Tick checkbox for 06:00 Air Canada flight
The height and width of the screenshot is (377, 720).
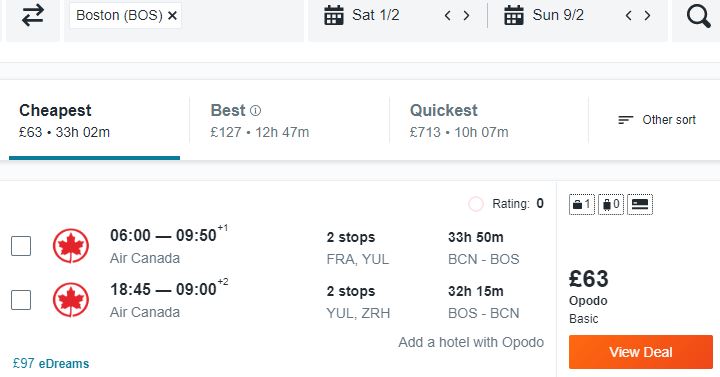pyautogui.click(x=21, y=246)
